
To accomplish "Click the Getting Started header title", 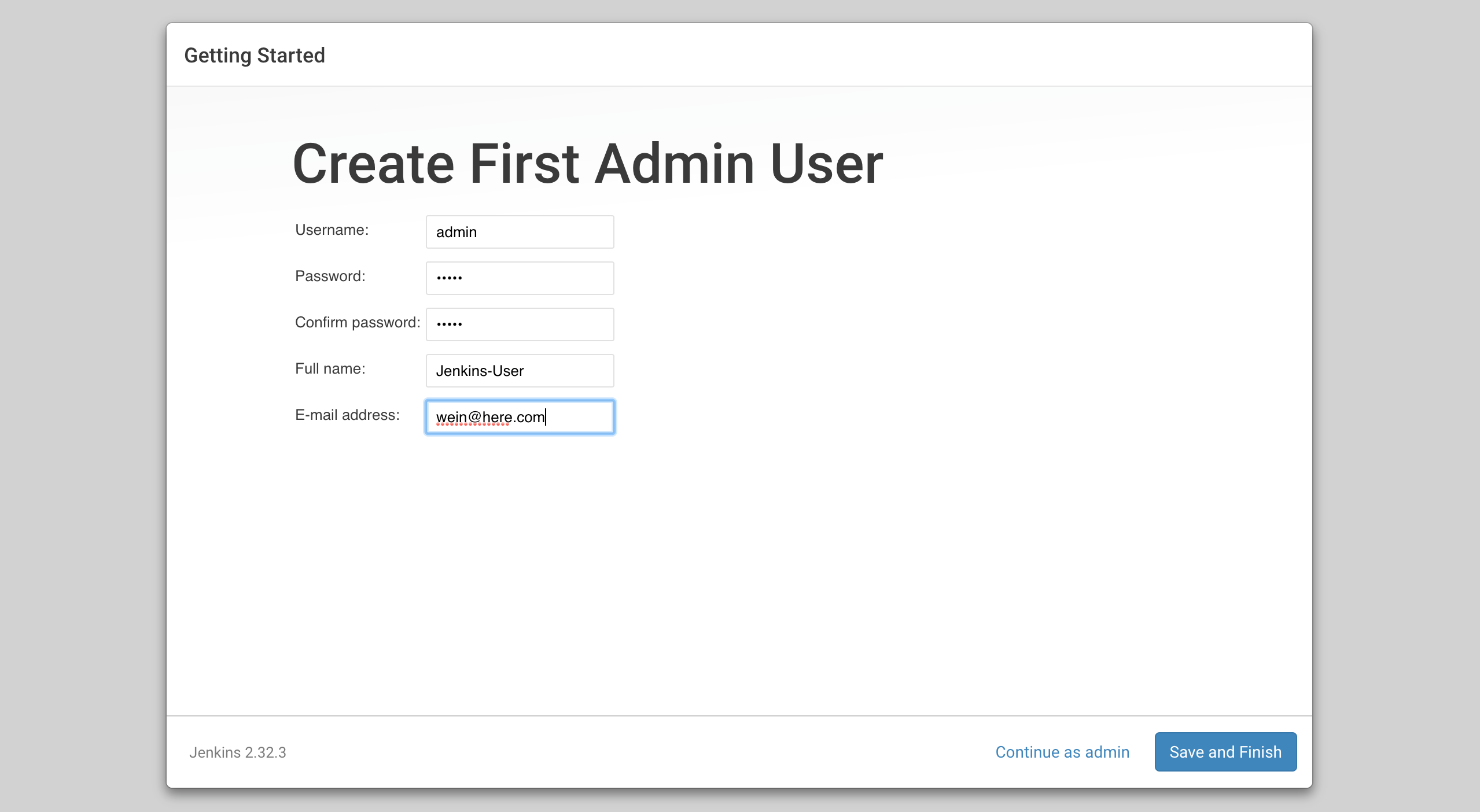I will tap(255, 56).
